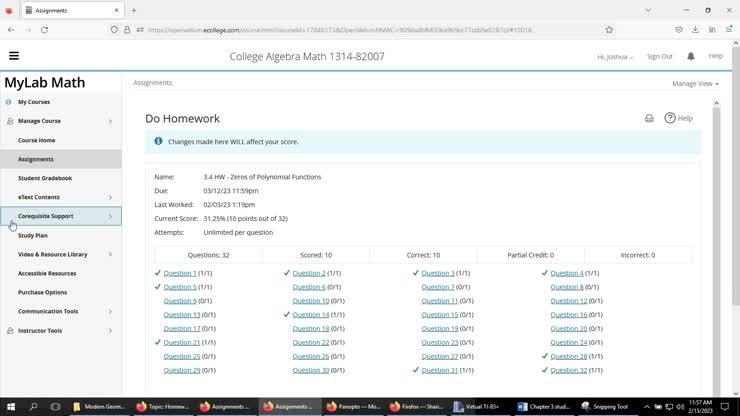
Task: Click the notifications bell icon
Action: tap(690, 56)
